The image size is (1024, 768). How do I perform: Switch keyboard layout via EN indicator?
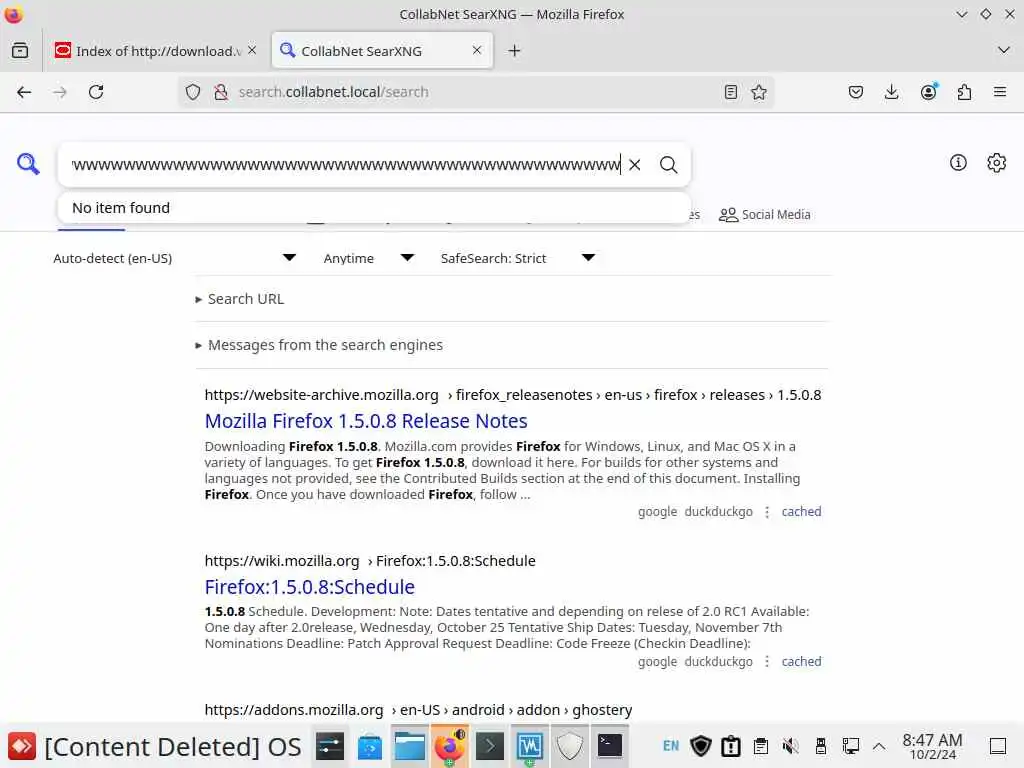pos(671,746)
